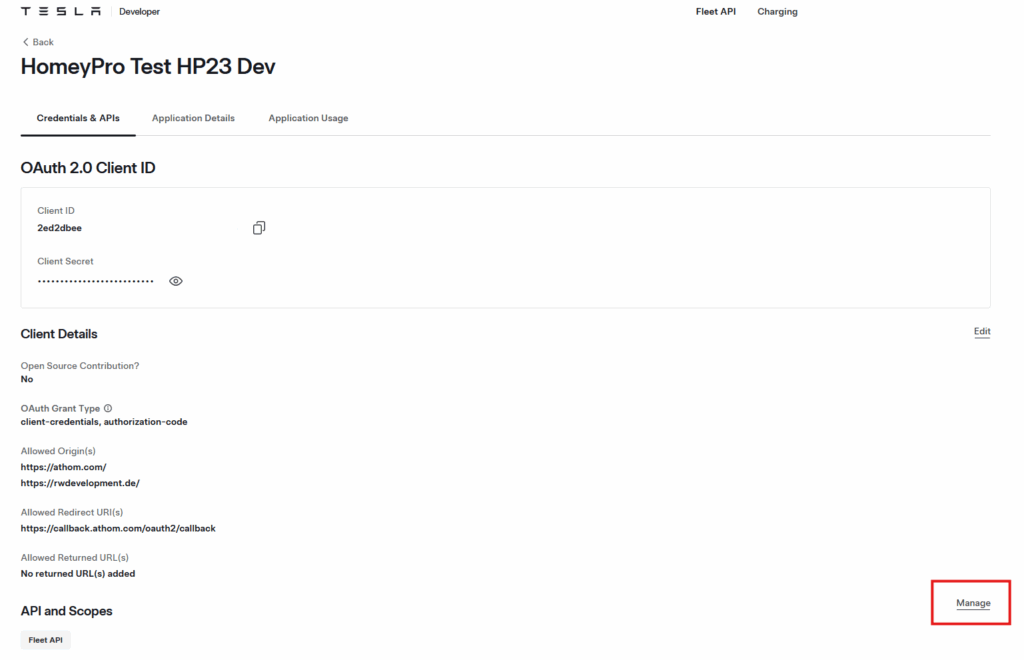Click 'No returned URL(s) added' text
1024x660 pixels.
click(x=78, y=573)
